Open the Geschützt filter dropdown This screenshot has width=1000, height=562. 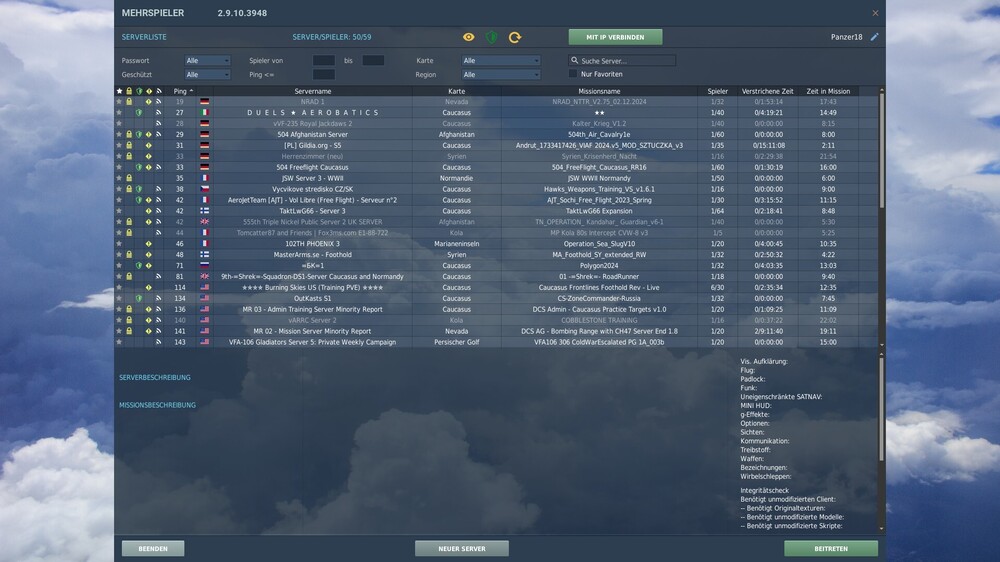207,75
